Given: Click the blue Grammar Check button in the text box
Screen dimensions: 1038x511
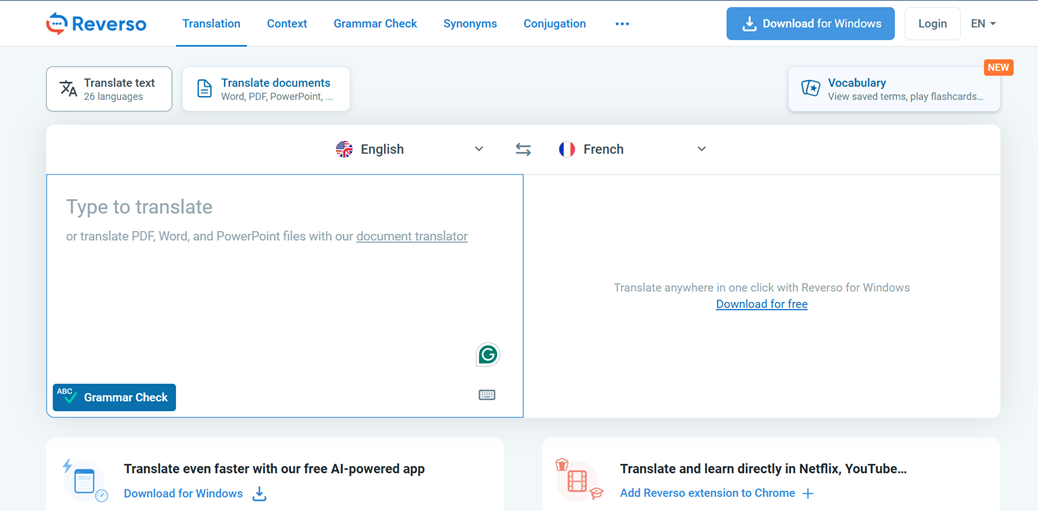Looking at the screenshot, I should tap(115, 398).
